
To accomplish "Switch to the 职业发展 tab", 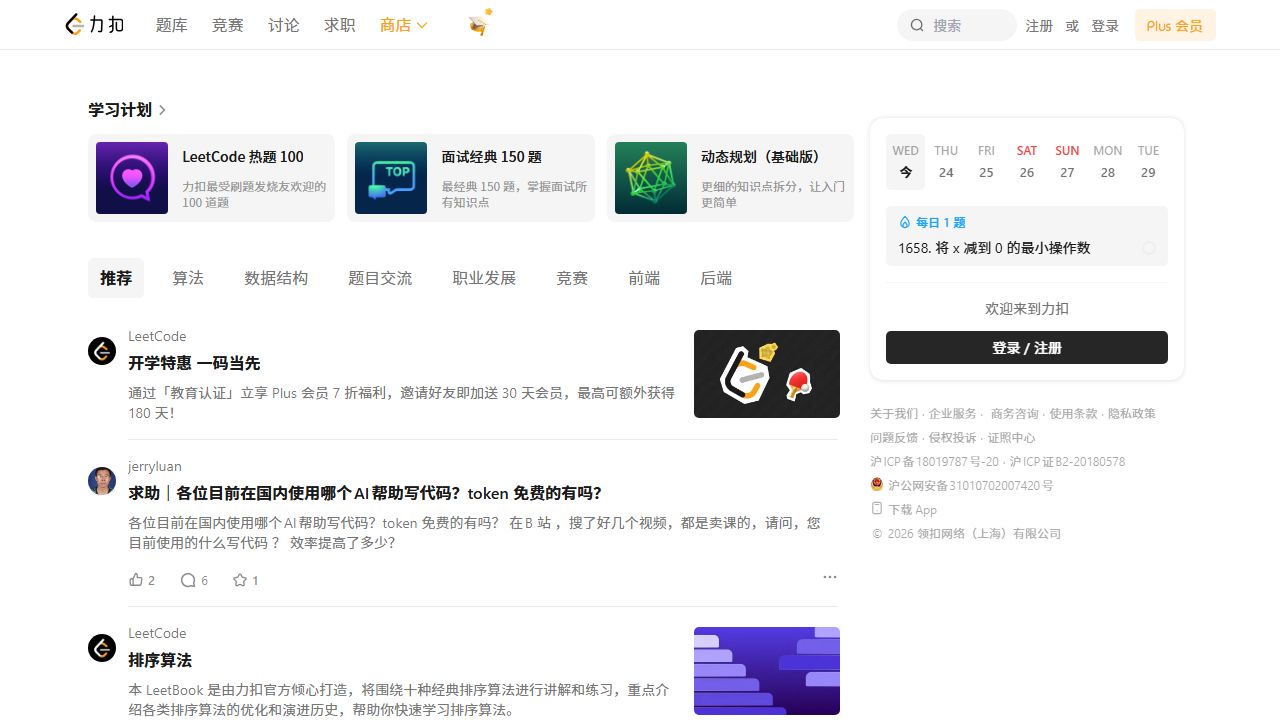I will [484, 278].
